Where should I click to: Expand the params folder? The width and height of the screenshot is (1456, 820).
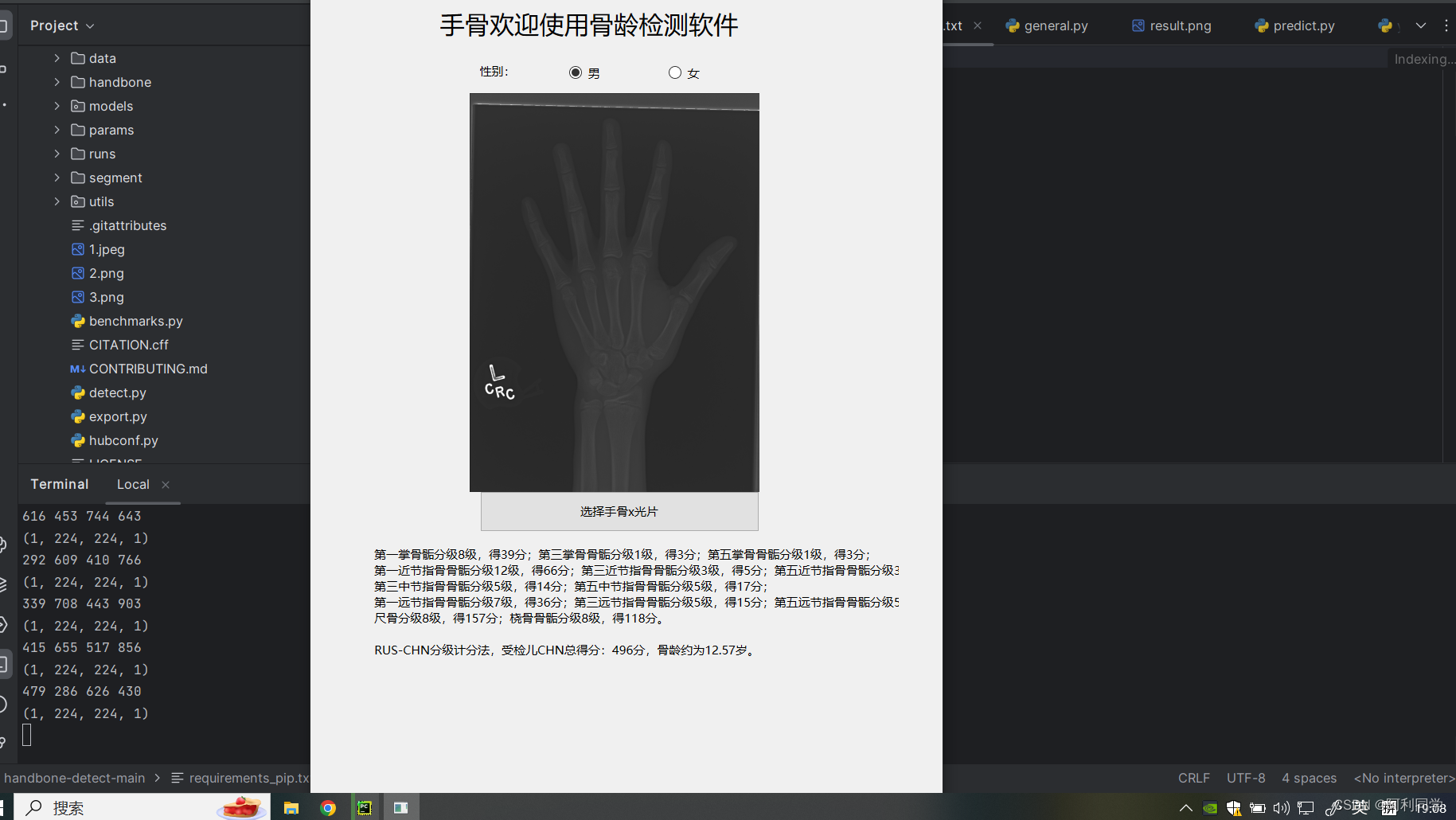(x=57, y=130)
